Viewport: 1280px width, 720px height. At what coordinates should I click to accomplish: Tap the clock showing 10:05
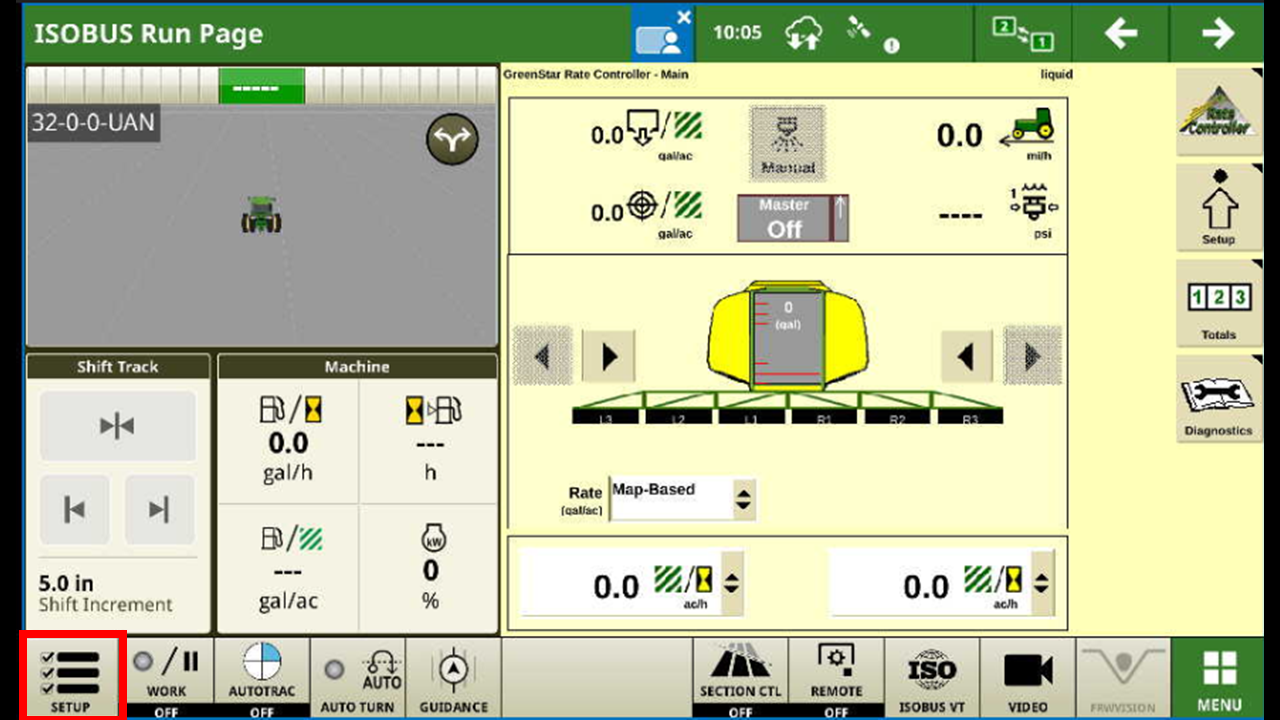click(737, 33)
